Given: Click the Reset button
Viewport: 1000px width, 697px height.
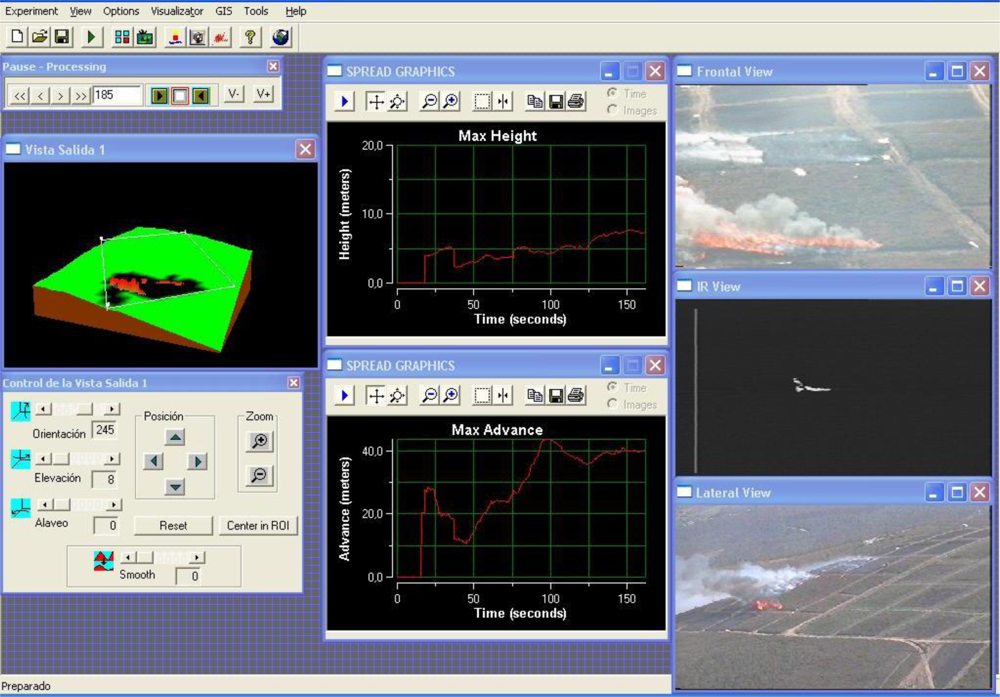Looking at the screenshot, I should click(173, 525).
